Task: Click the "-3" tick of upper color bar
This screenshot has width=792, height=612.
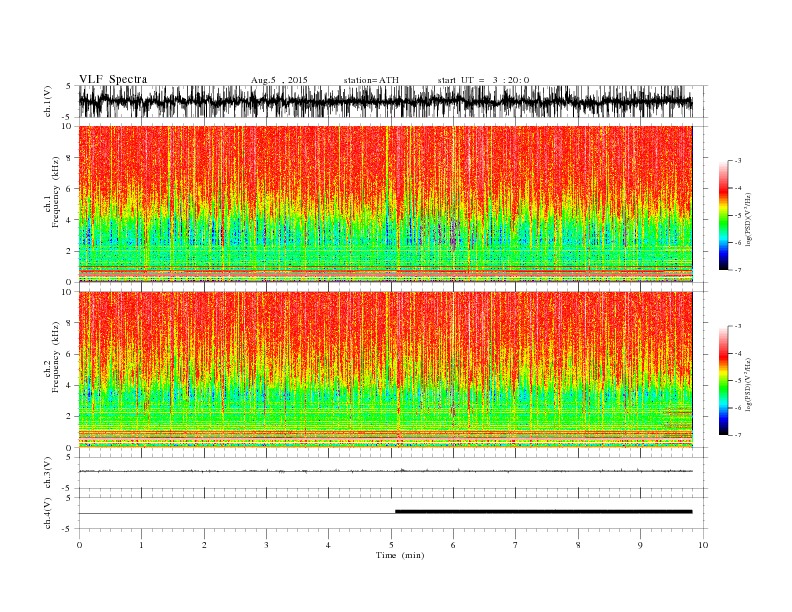Action: coord(738,161)
